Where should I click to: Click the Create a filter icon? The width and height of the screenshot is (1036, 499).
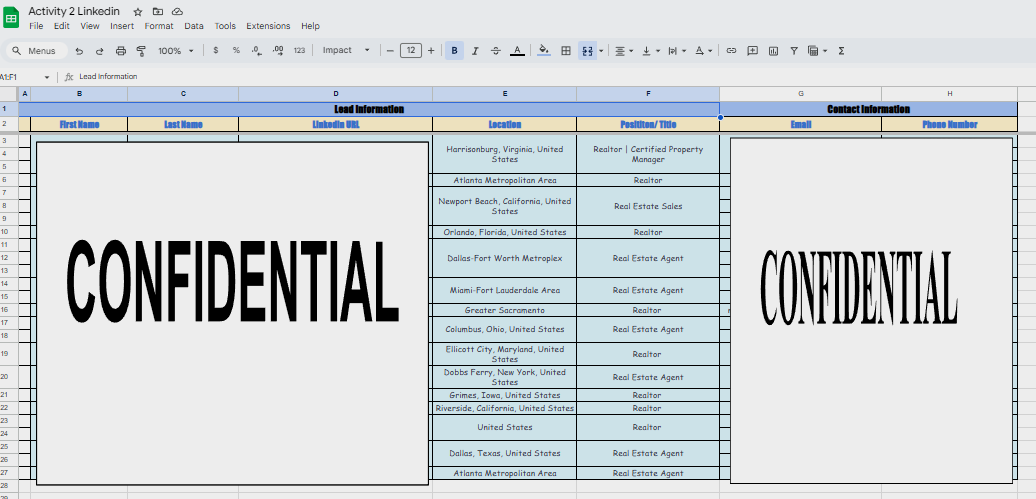(794, 51)
